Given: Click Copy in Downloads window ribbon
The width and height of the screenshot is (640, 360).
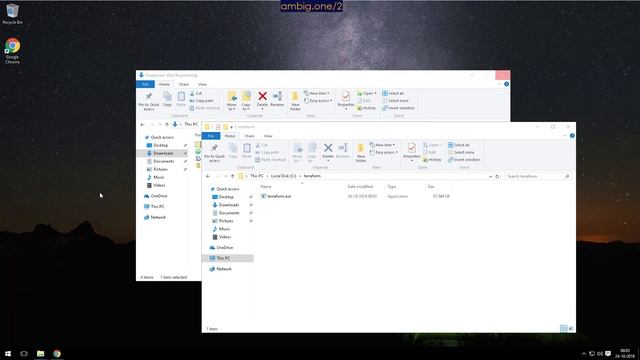Looking at the screenshot, I should (167, 99).
